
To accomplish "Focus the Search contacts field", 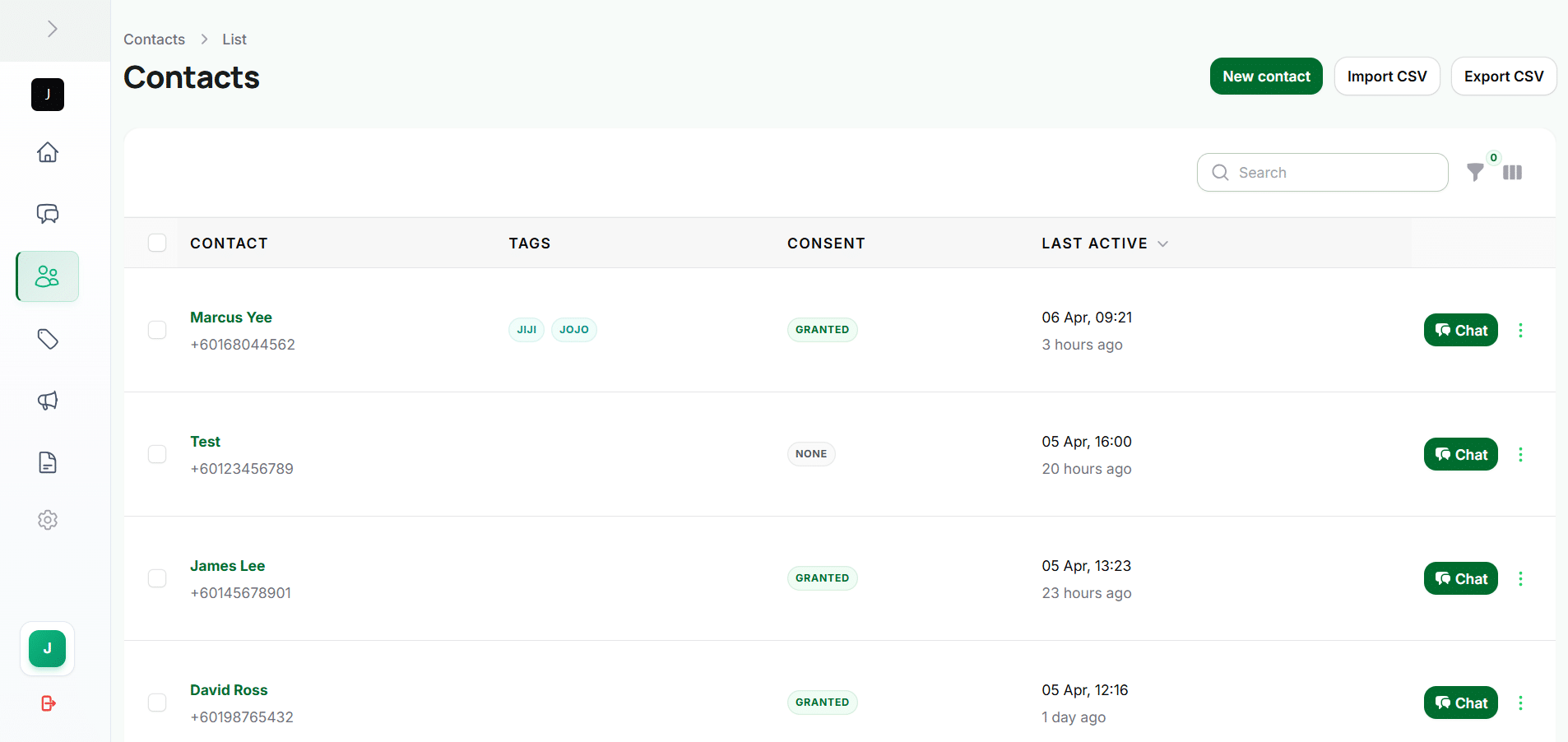I will 1323,172.
